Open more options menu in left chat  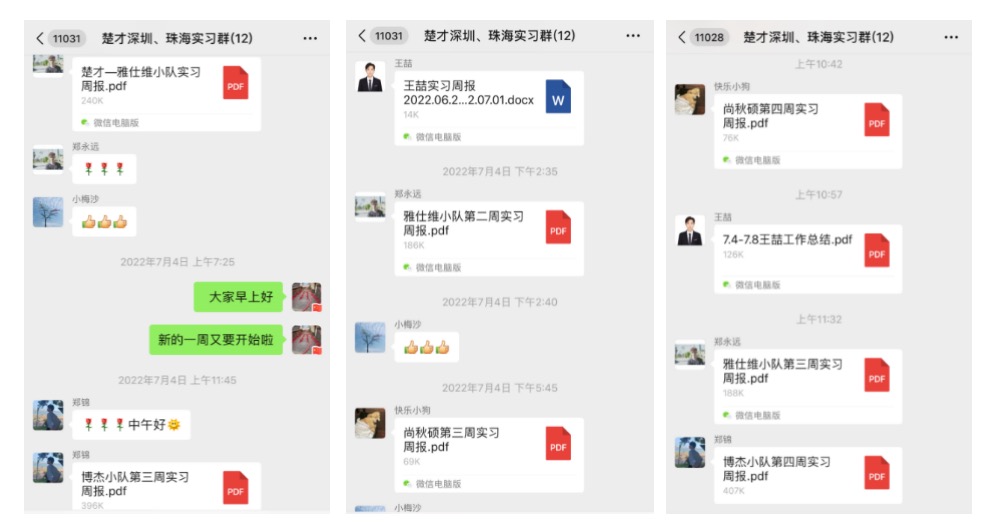click(310, 39)
